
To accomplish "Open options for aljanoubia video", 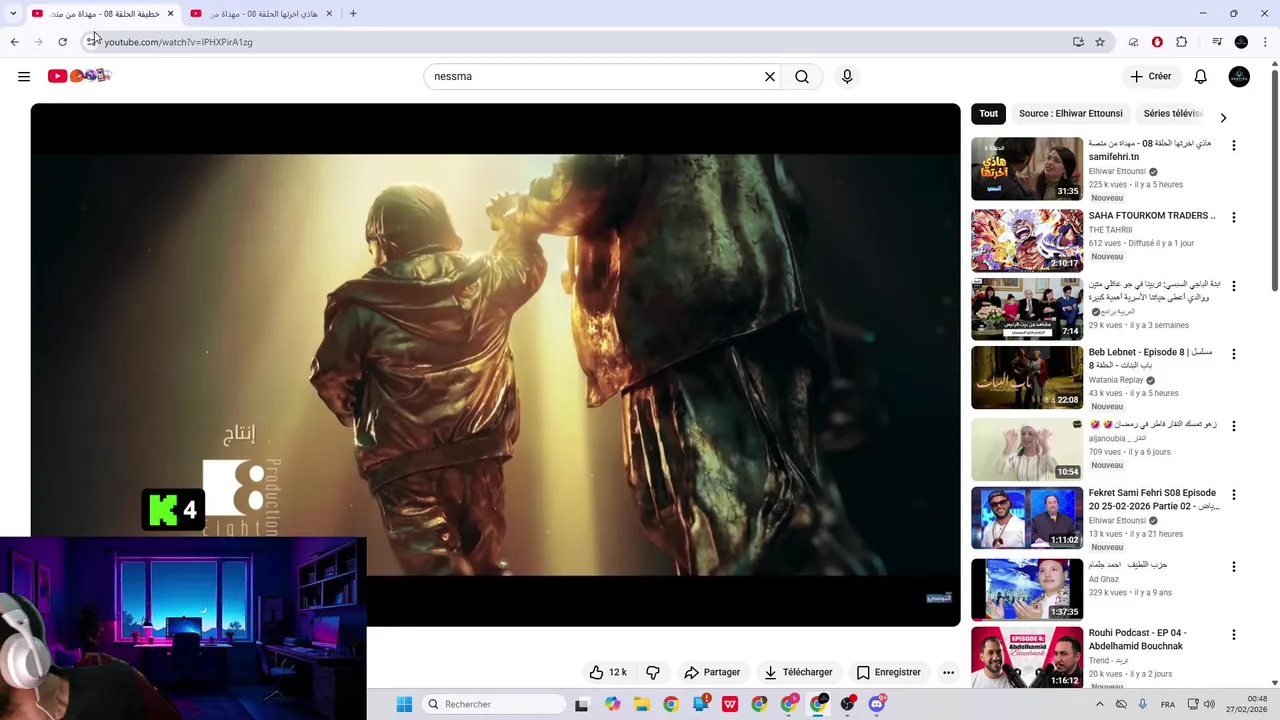I will pos(1233,426).
